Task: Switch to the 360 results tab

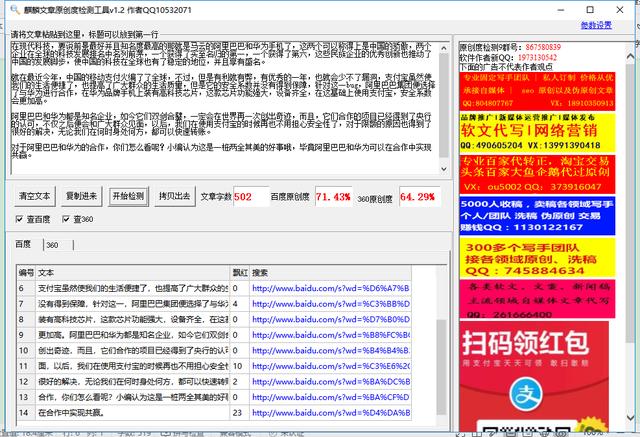Action: [x=52, y=245]
